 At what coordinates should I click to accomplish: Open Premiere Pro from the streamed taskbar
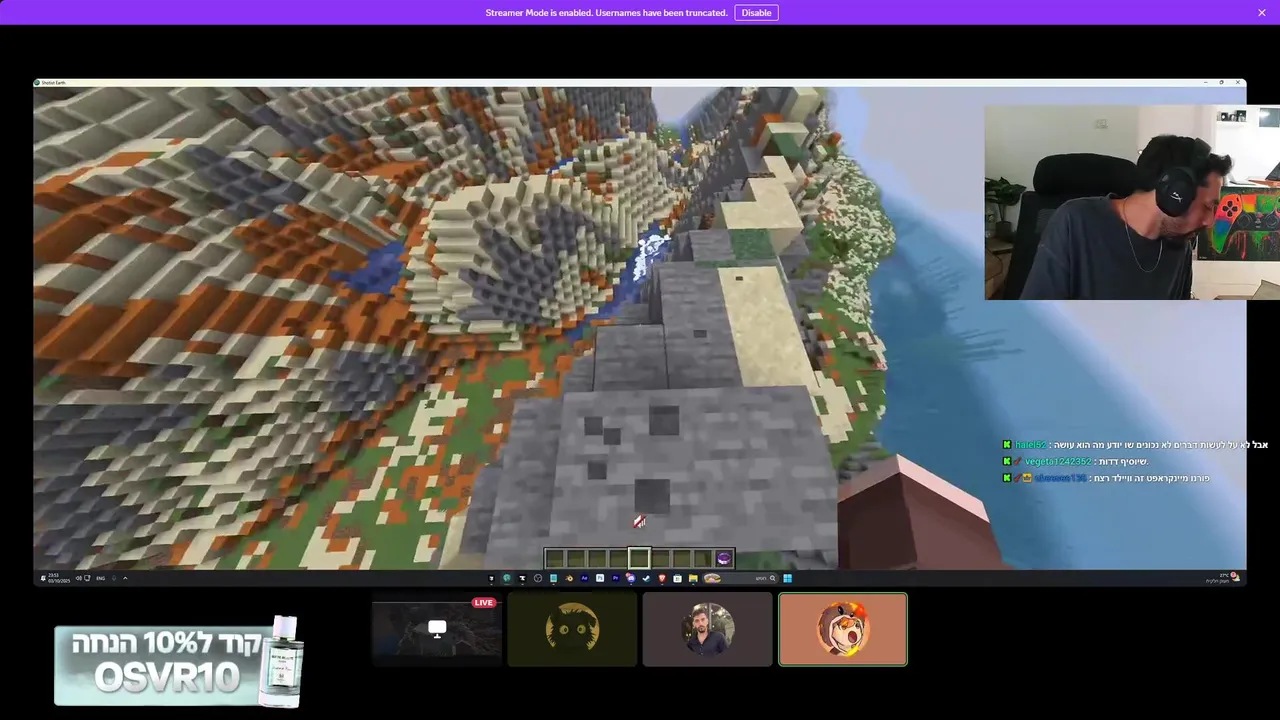(615, 578)
